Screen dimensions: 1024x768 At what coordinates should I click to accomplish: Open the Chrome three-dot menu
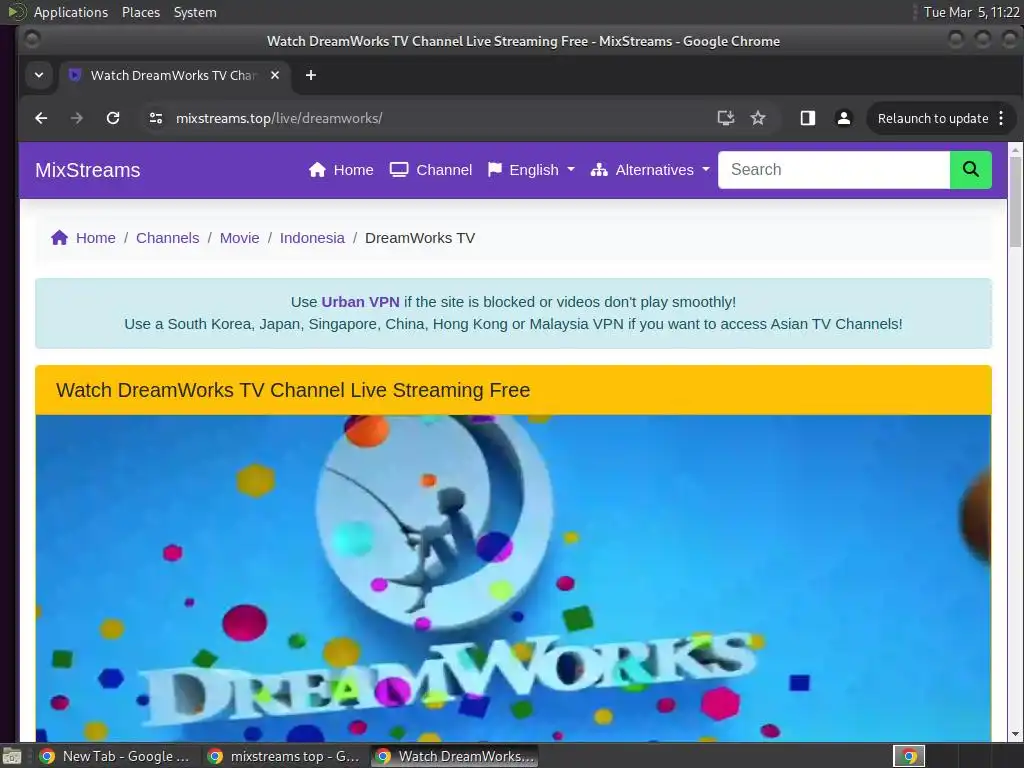pos(1001,118)
